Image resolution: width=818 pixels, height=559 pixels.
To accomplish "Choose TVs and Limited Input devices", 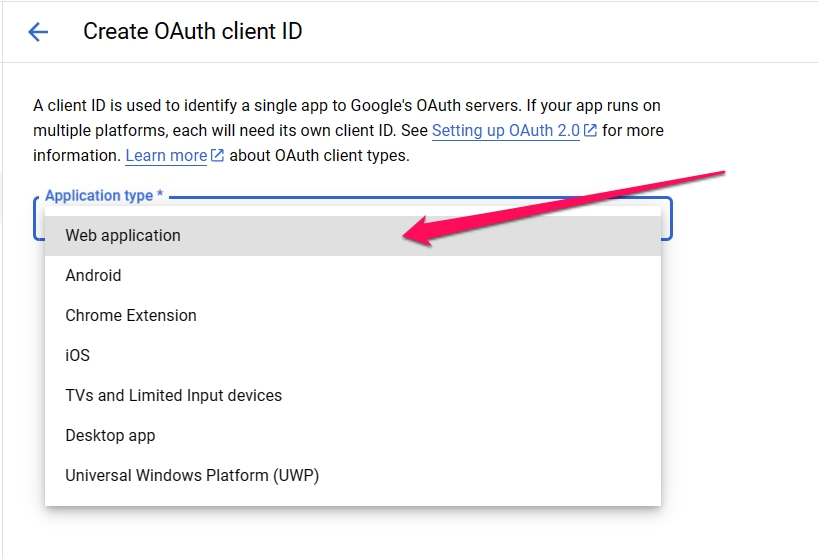I will 353,396.
